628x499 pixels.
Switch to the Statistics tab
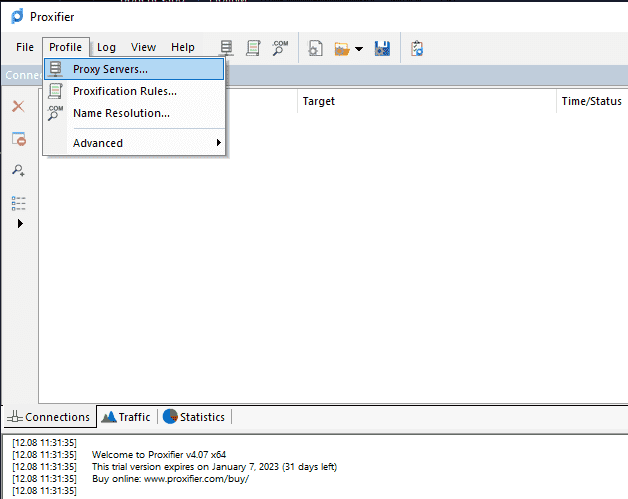click(194, 417)
